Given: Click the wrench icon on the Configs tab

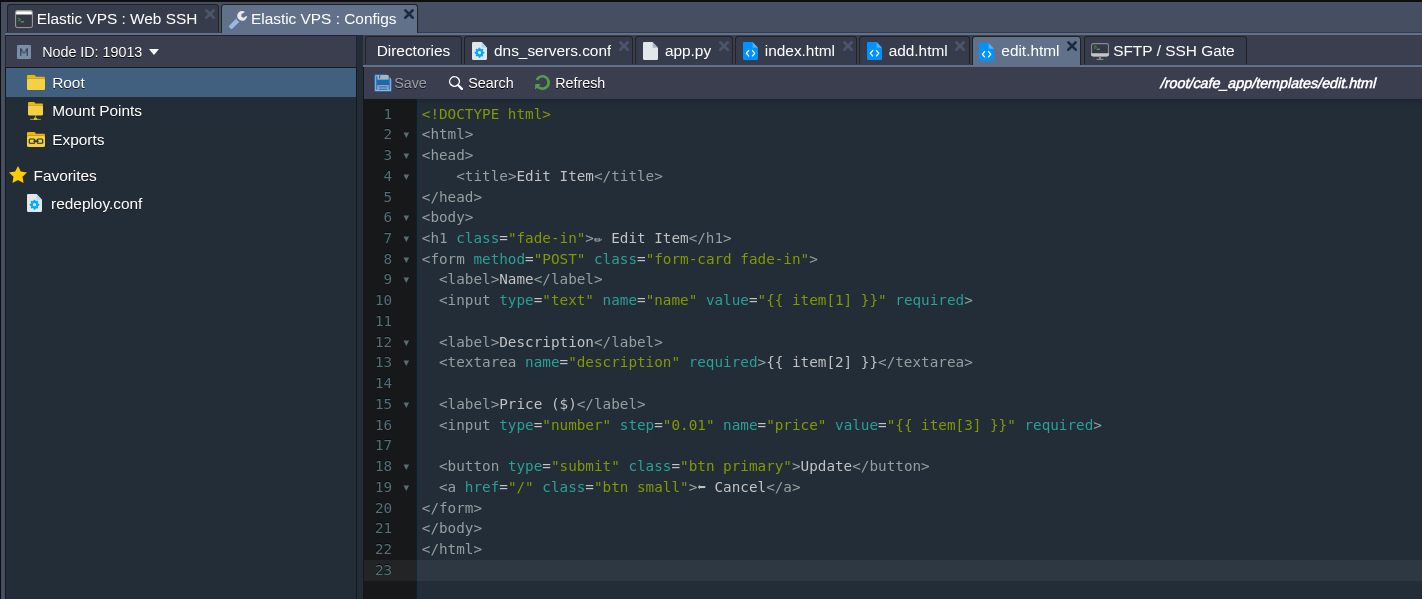Looking at the screenshot, I should pyautogui.click(x=237, y=19).
